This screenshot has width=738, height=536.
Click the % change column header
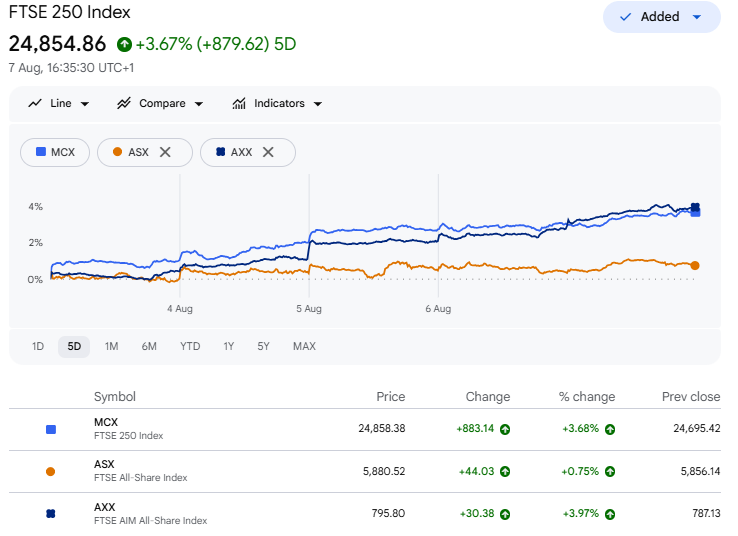coord(587,397)
